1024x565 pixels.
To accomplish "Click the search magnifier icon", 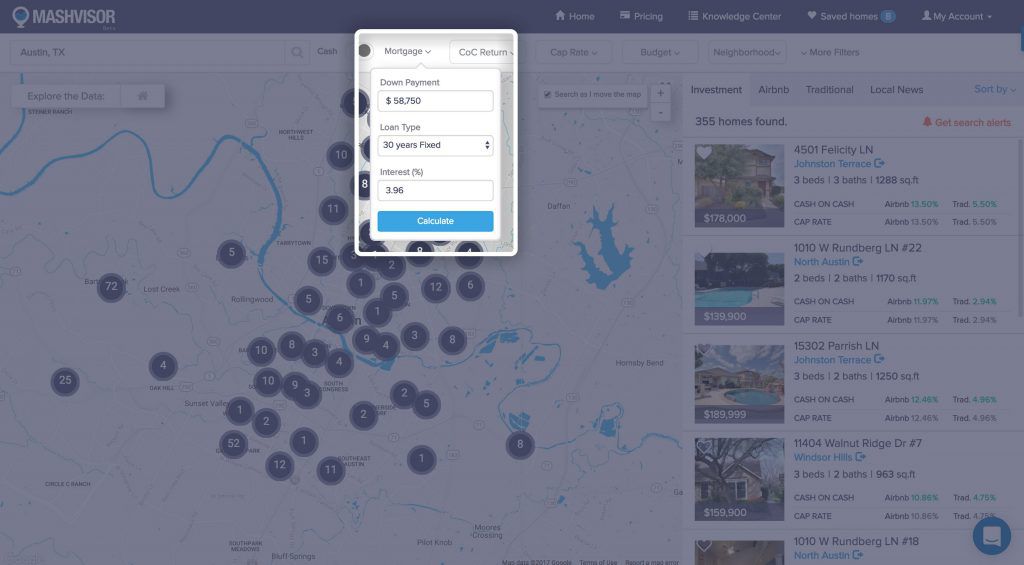I will click(x=297, y=52).
